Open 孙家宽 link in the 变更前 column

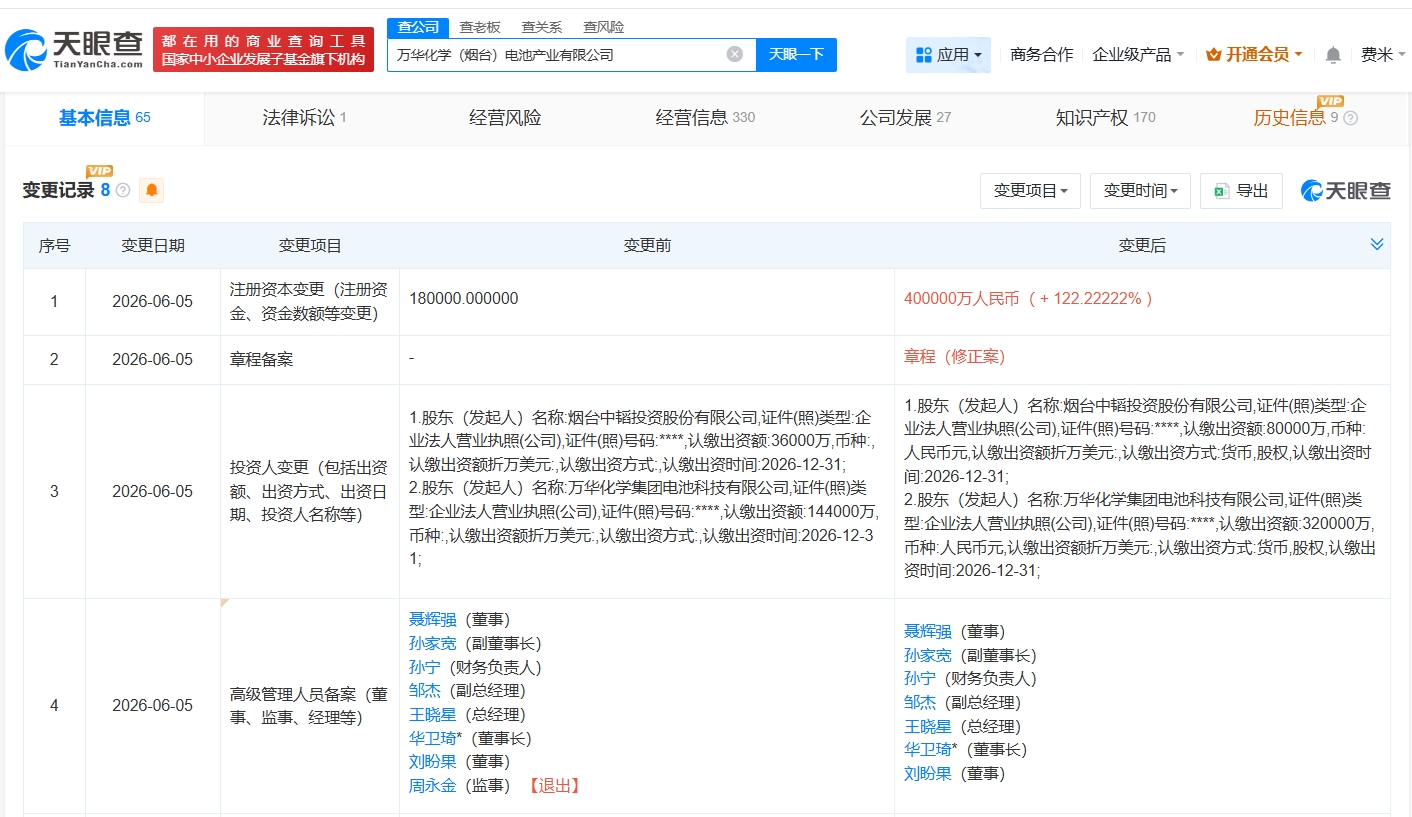(432, 644)
